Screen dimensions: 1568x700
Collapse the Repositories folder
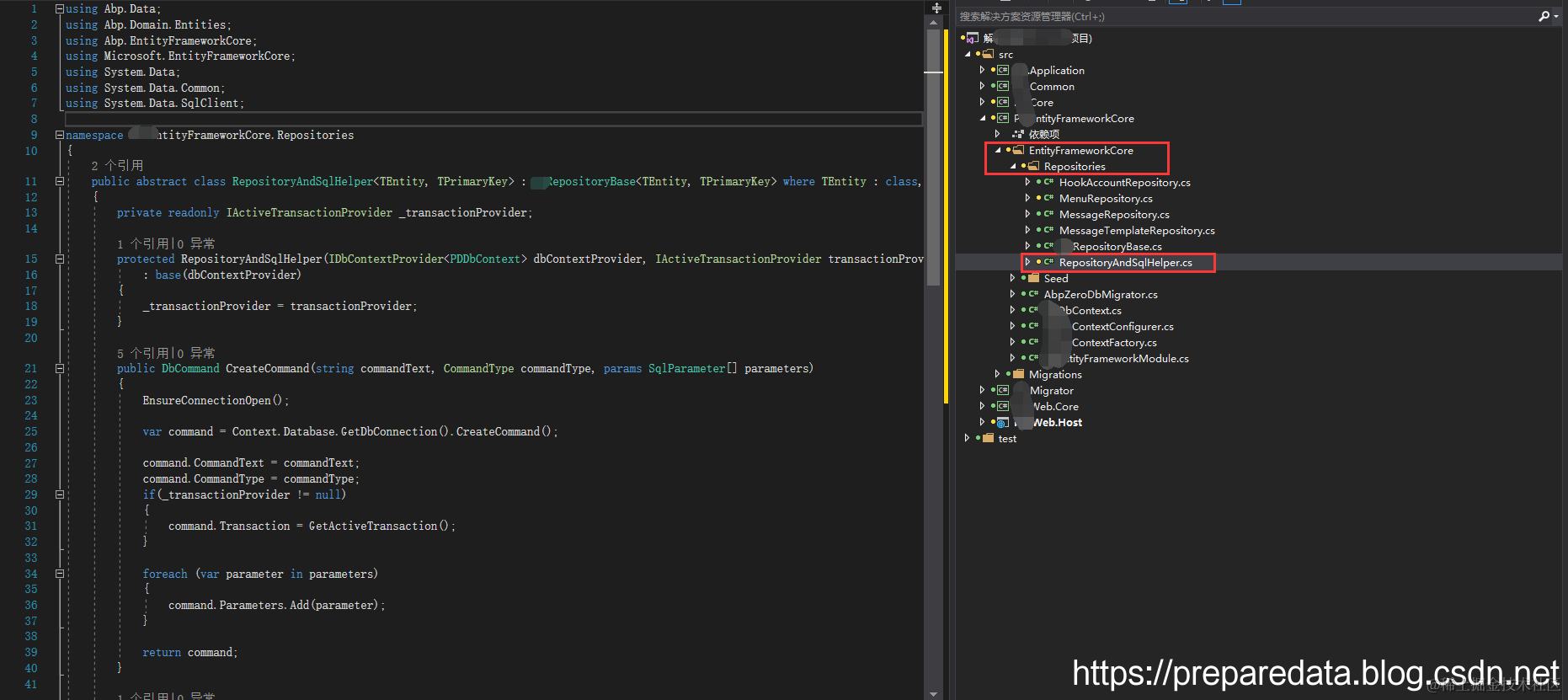1013,166
